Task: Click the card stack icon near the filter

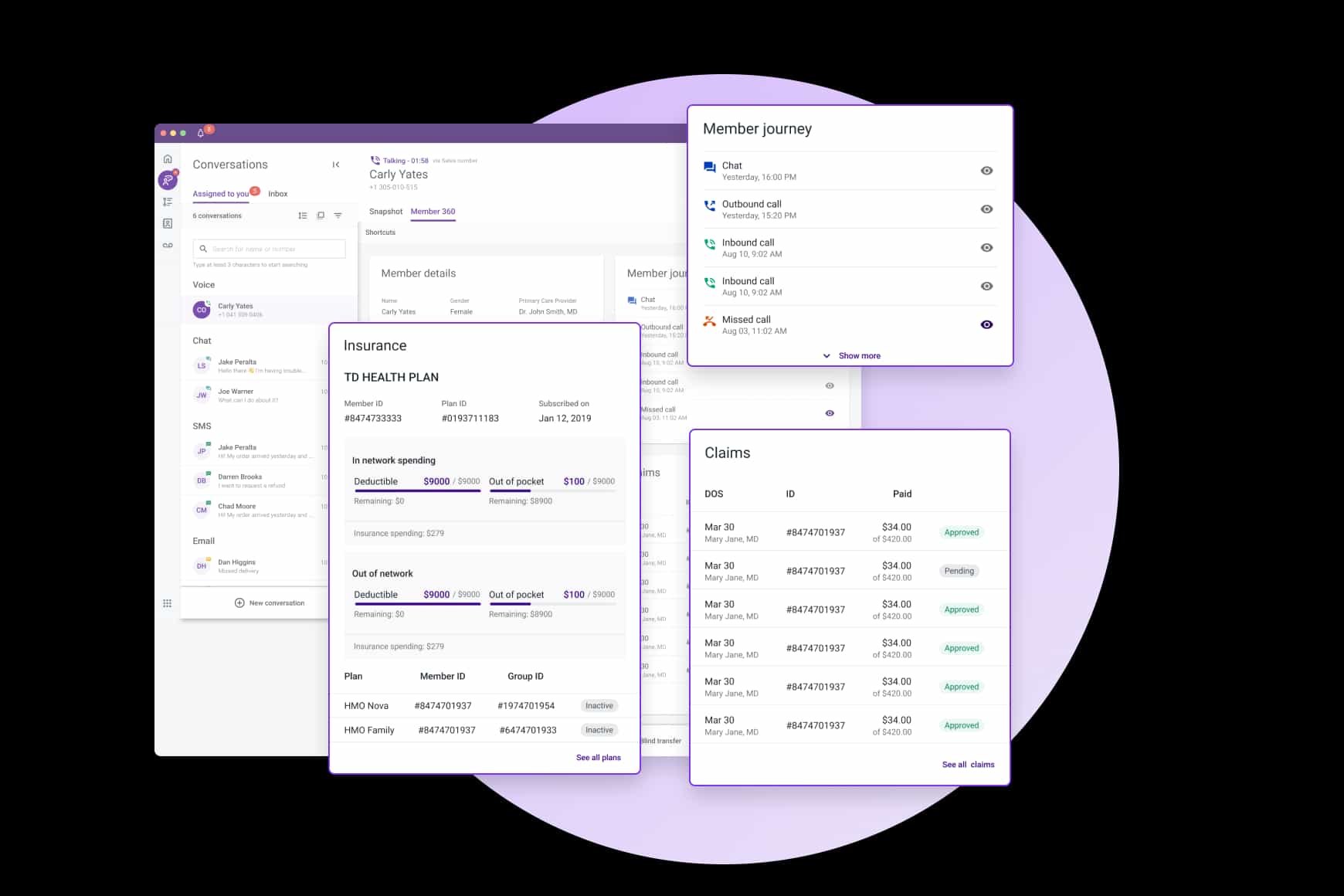Action: (321, 215)
